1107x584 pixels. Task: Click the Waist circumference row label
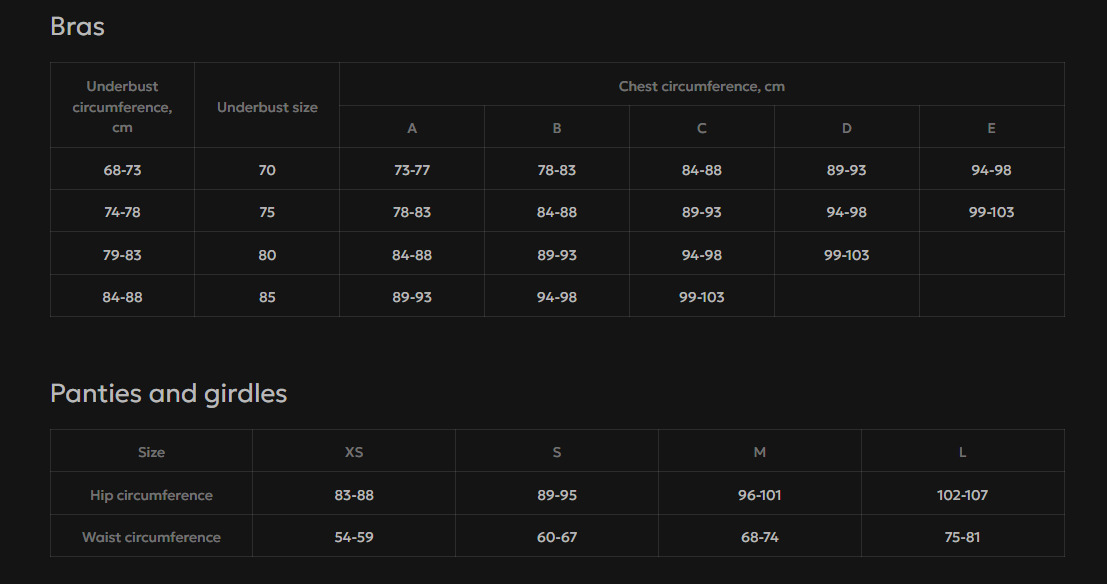click(151, 536)
